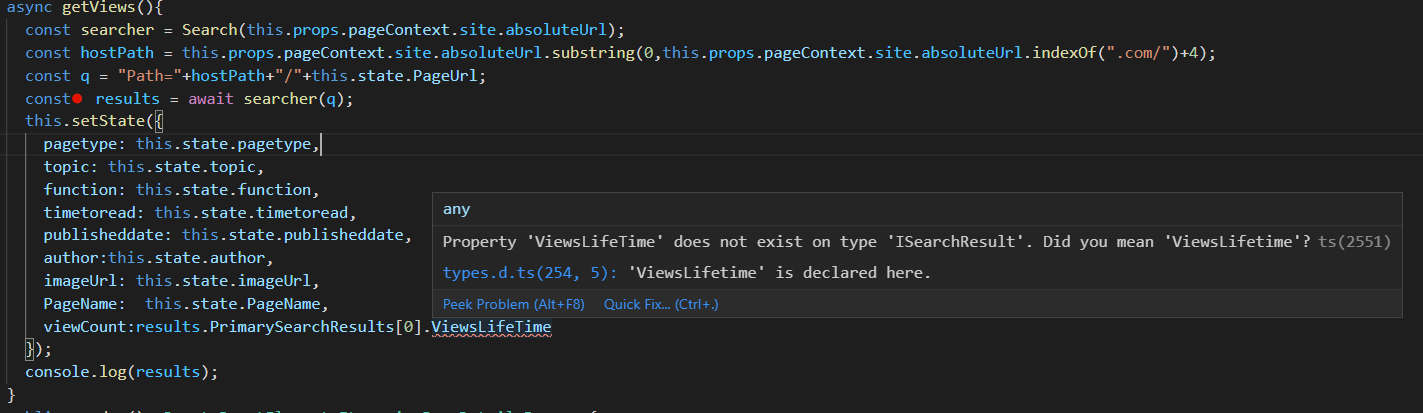This screenshot has height=413, width=1423.
Task: Click function property key
Action: [80, 190]
